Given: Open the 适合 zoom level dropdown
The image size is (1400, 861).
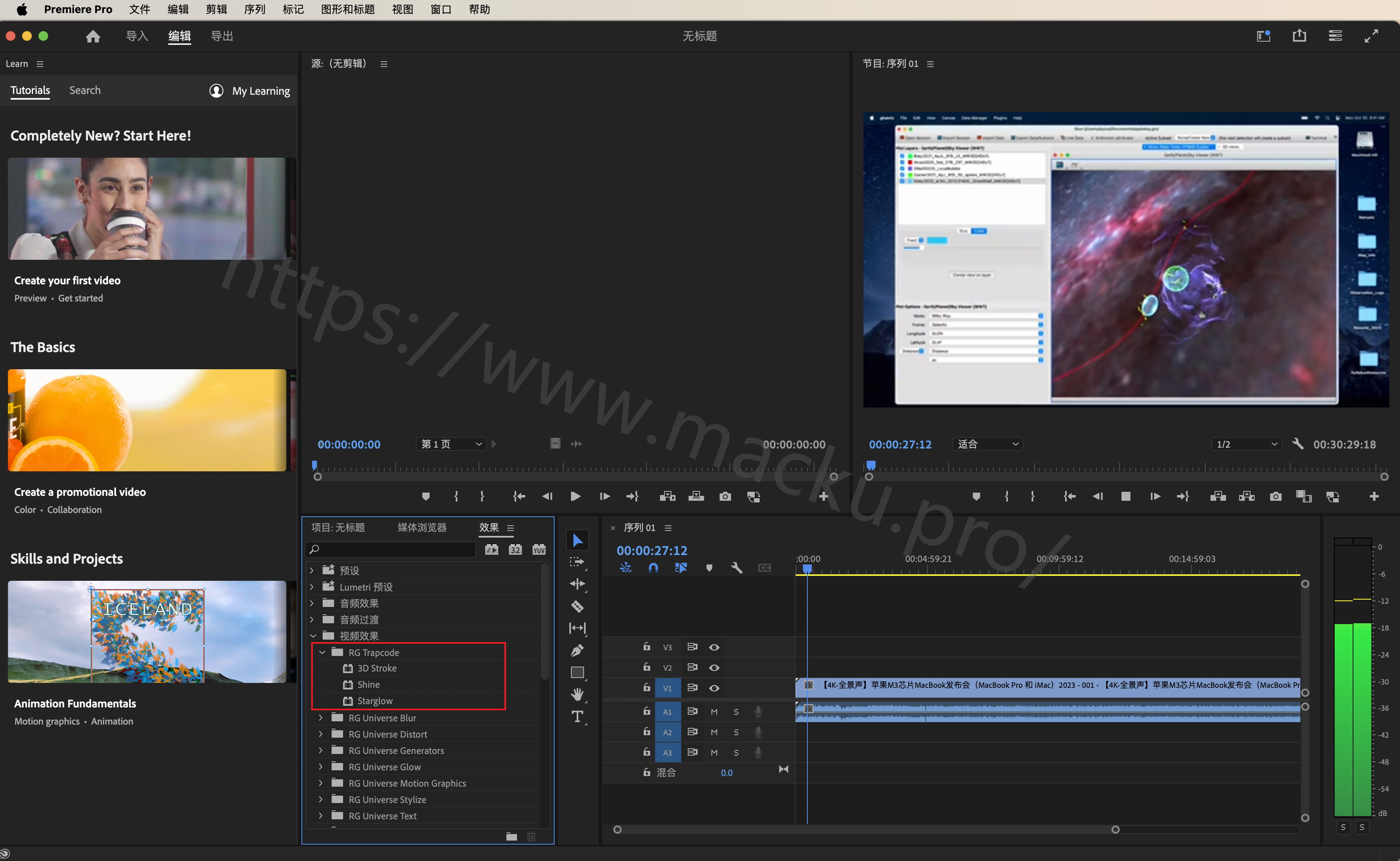Looking at the screenshot, I should coord(987,444).
